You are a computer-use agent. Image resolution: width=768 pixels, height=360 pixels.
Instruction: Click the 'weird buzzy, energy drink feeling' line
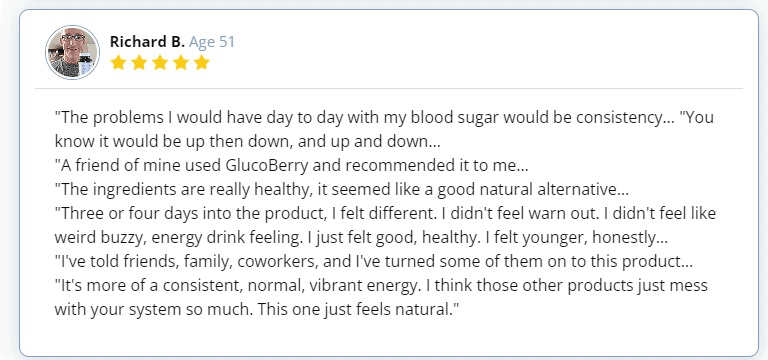coord(361,238)
